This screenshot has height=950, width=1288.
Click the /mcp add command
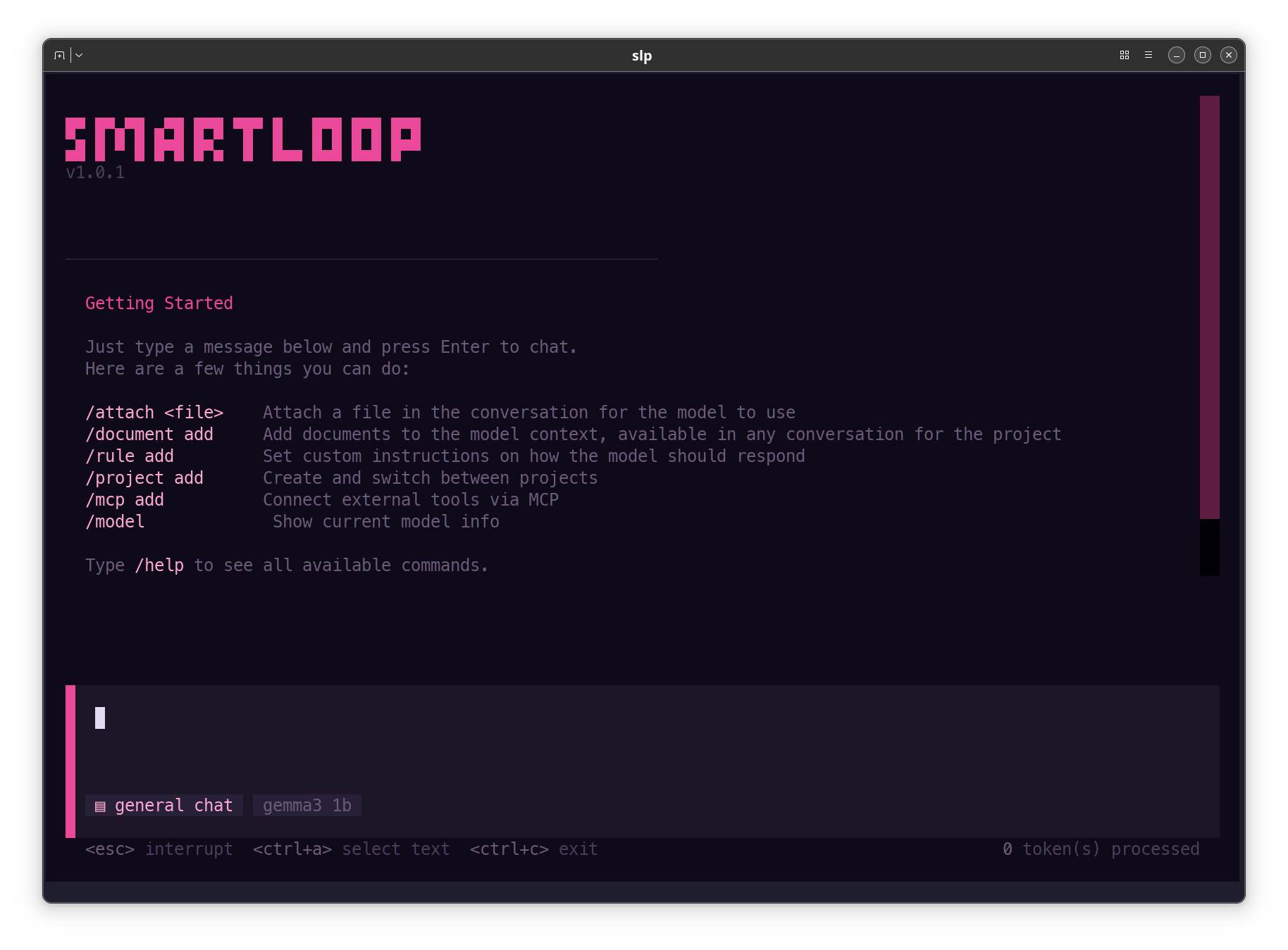pyautogui.click(x=124, y=499)
